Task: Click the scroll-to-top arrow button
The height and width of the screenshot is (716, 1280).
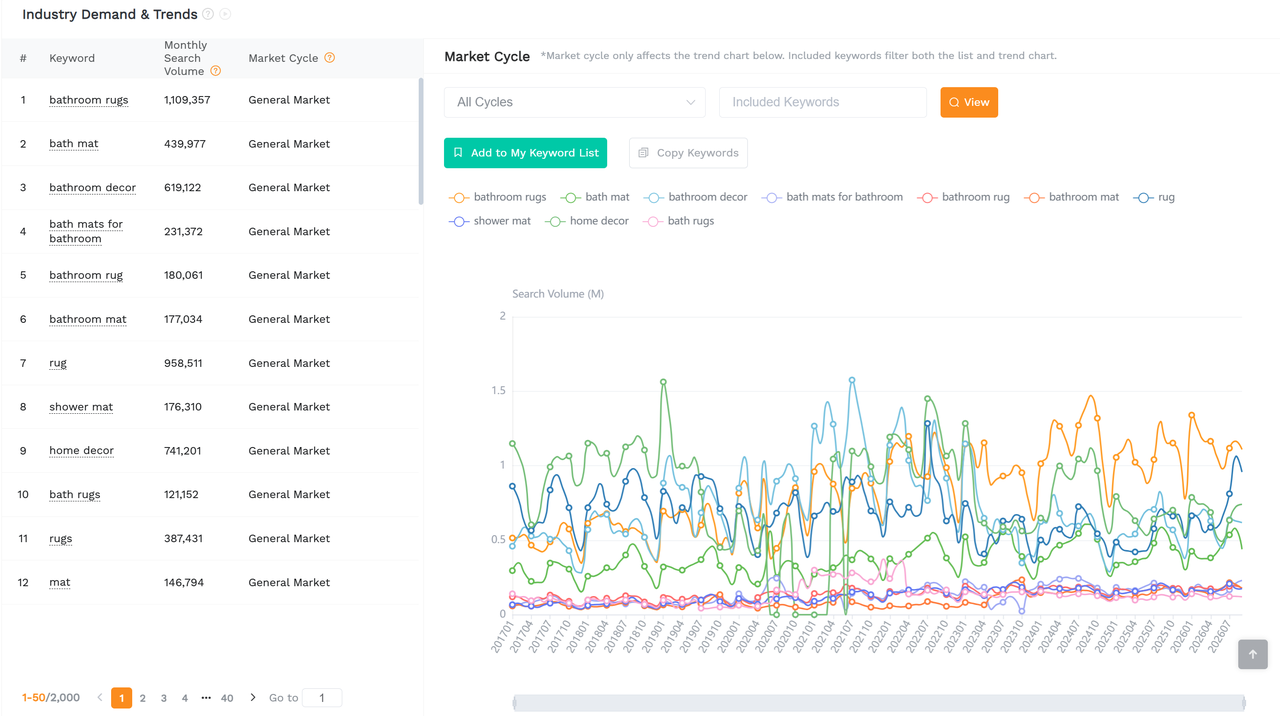Action: point(1253,654)
